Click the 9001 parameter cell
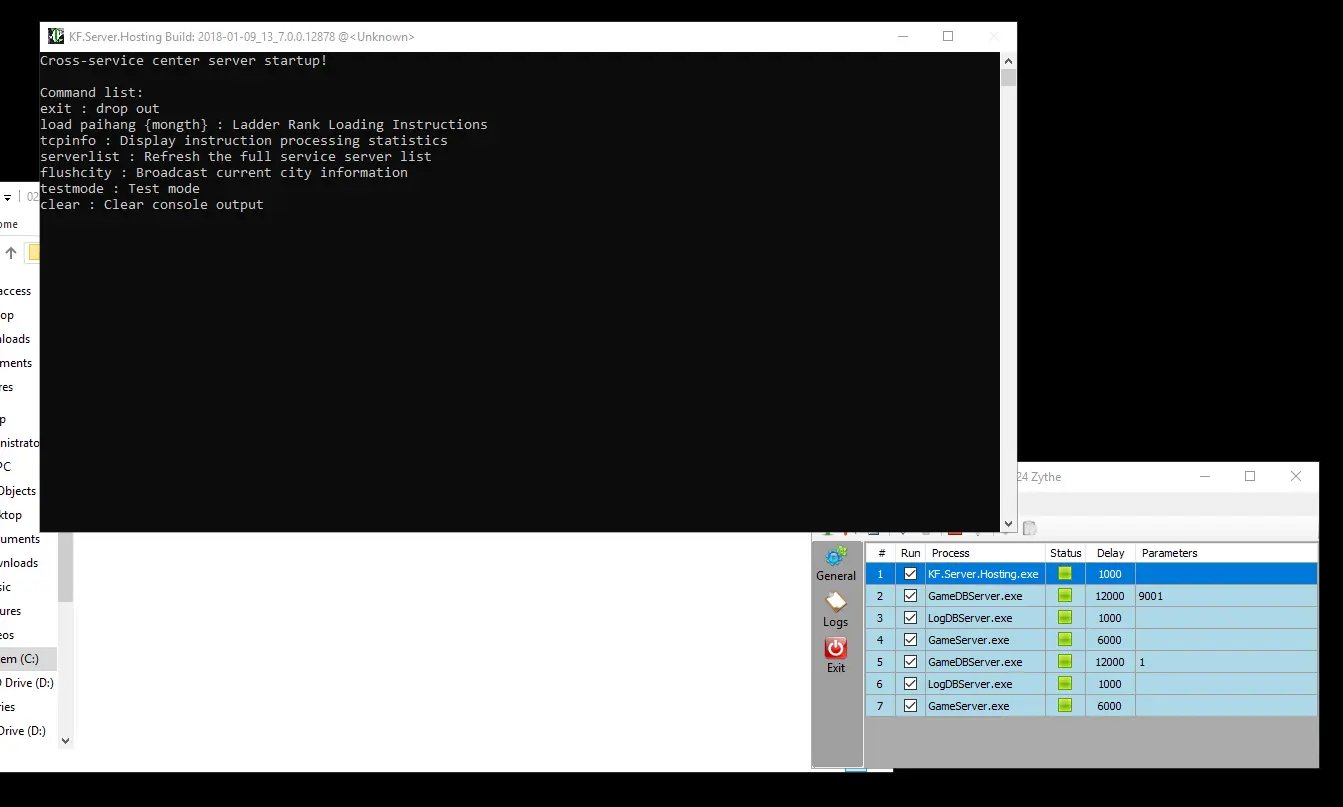 coord(1226,596)
